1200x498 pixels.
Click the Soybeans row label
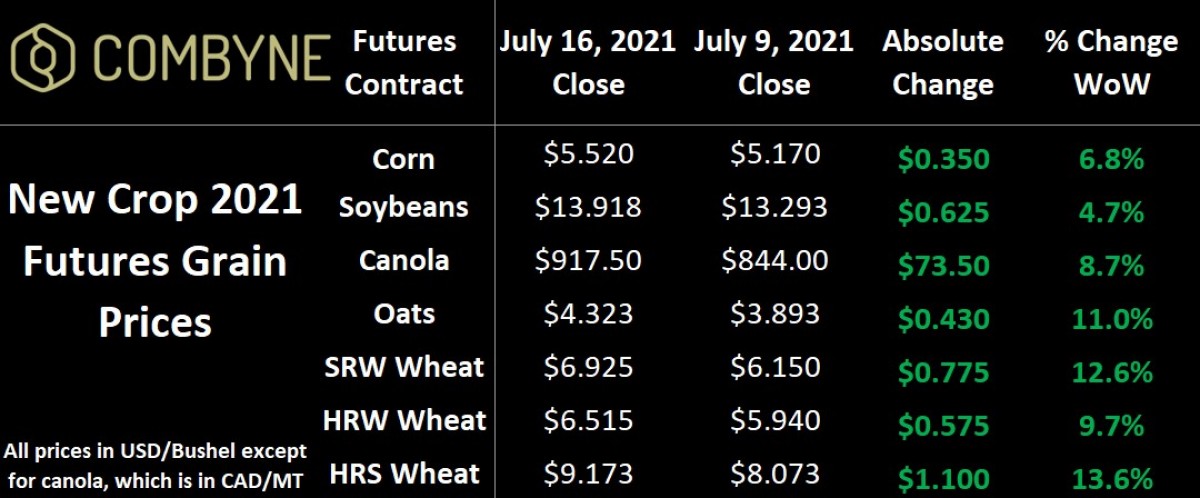click(403, 207)
